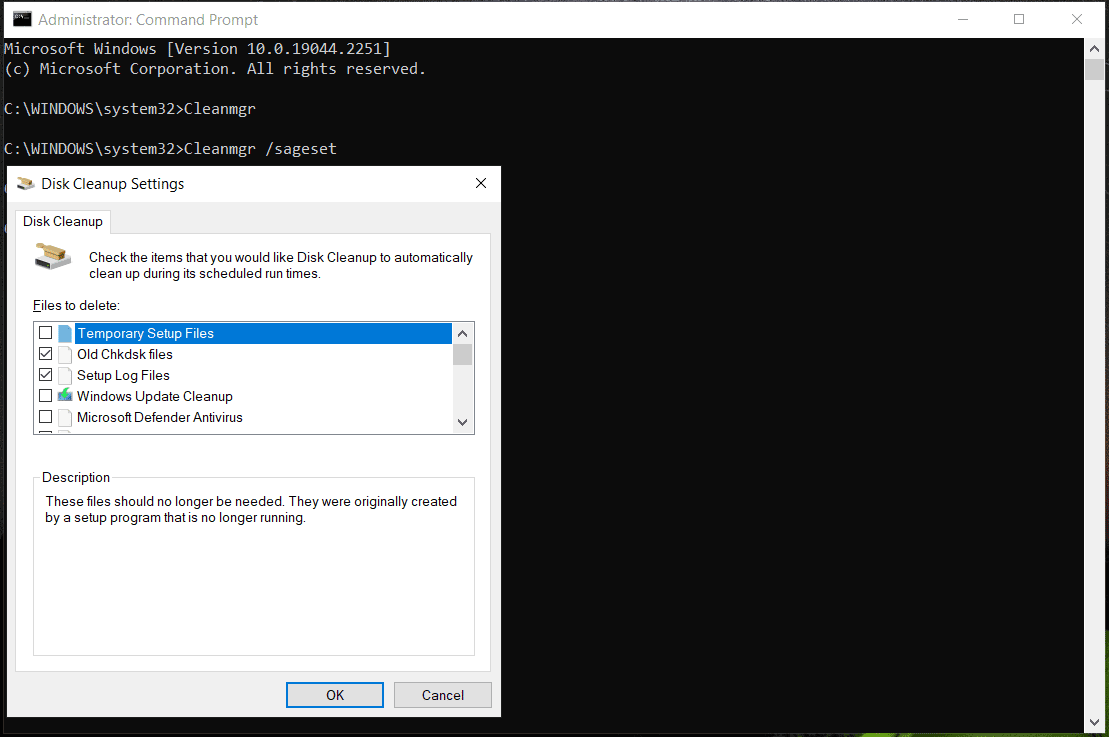Enable the Windows Update Cleanup checkbox
1109x737 pixels.
45,396
